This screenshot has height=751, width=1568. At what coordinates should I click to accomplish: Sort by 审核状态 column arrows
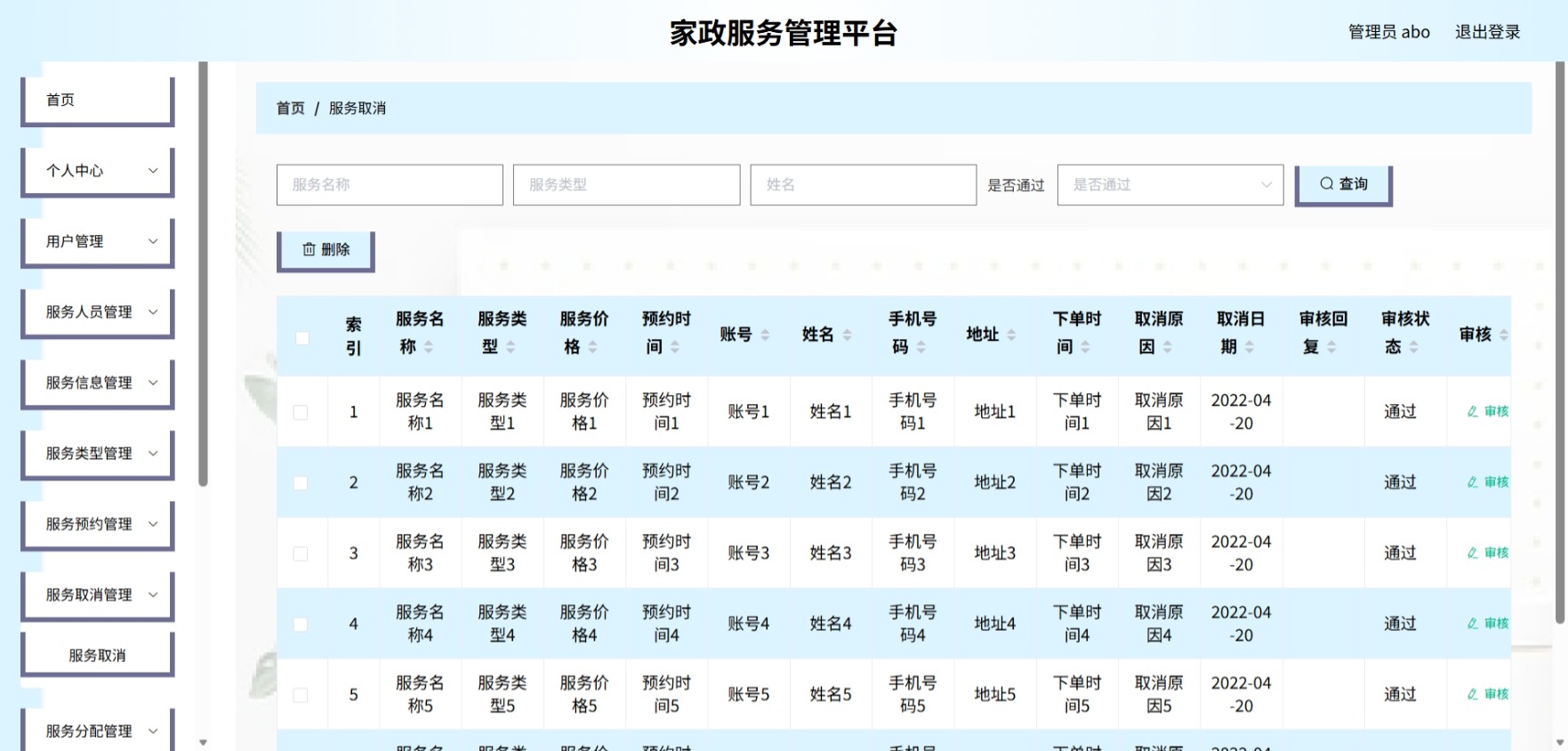[x=1413, y=347]
